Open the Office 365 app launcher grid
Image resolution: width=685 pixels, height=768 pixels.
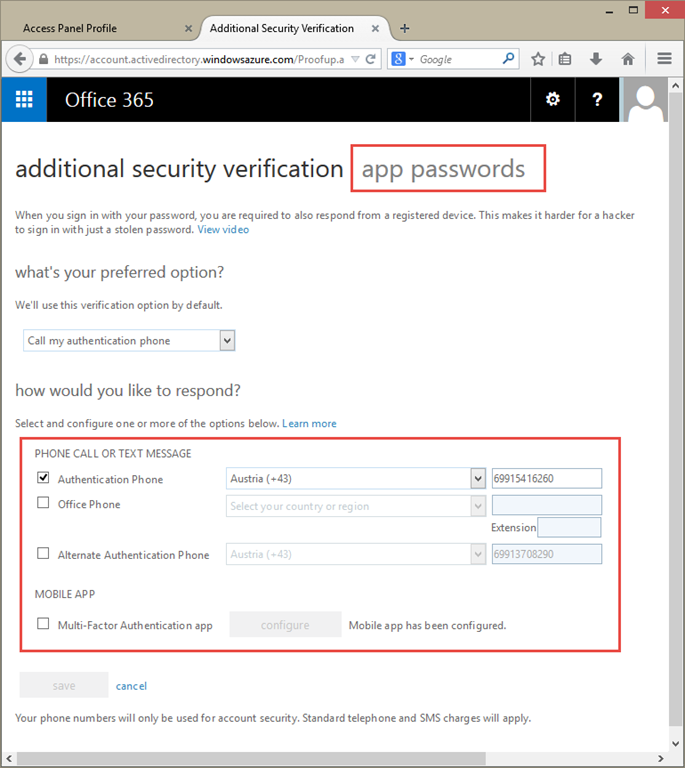(x=24, y=99)
